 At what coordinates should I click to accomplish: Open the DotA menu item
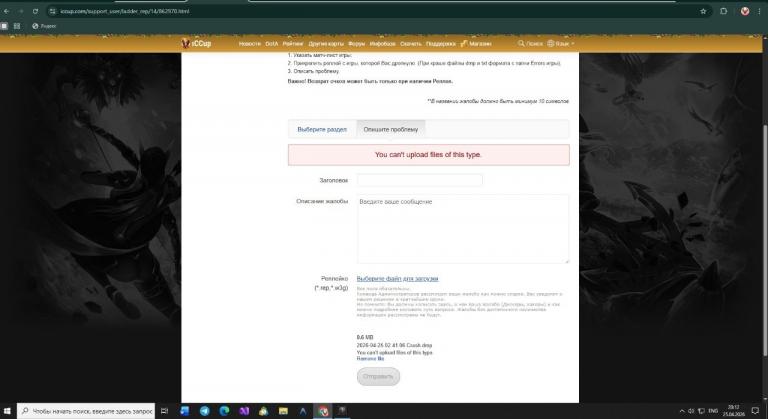pyautogui.click(x=272, y=44)
